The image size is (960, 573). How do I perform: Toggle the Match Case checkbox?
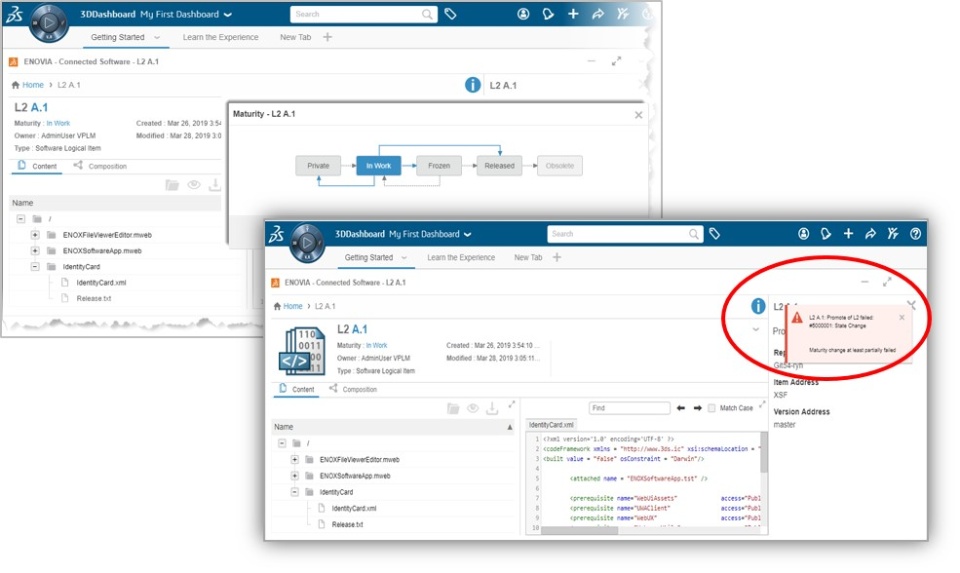[x=711, y=408]
